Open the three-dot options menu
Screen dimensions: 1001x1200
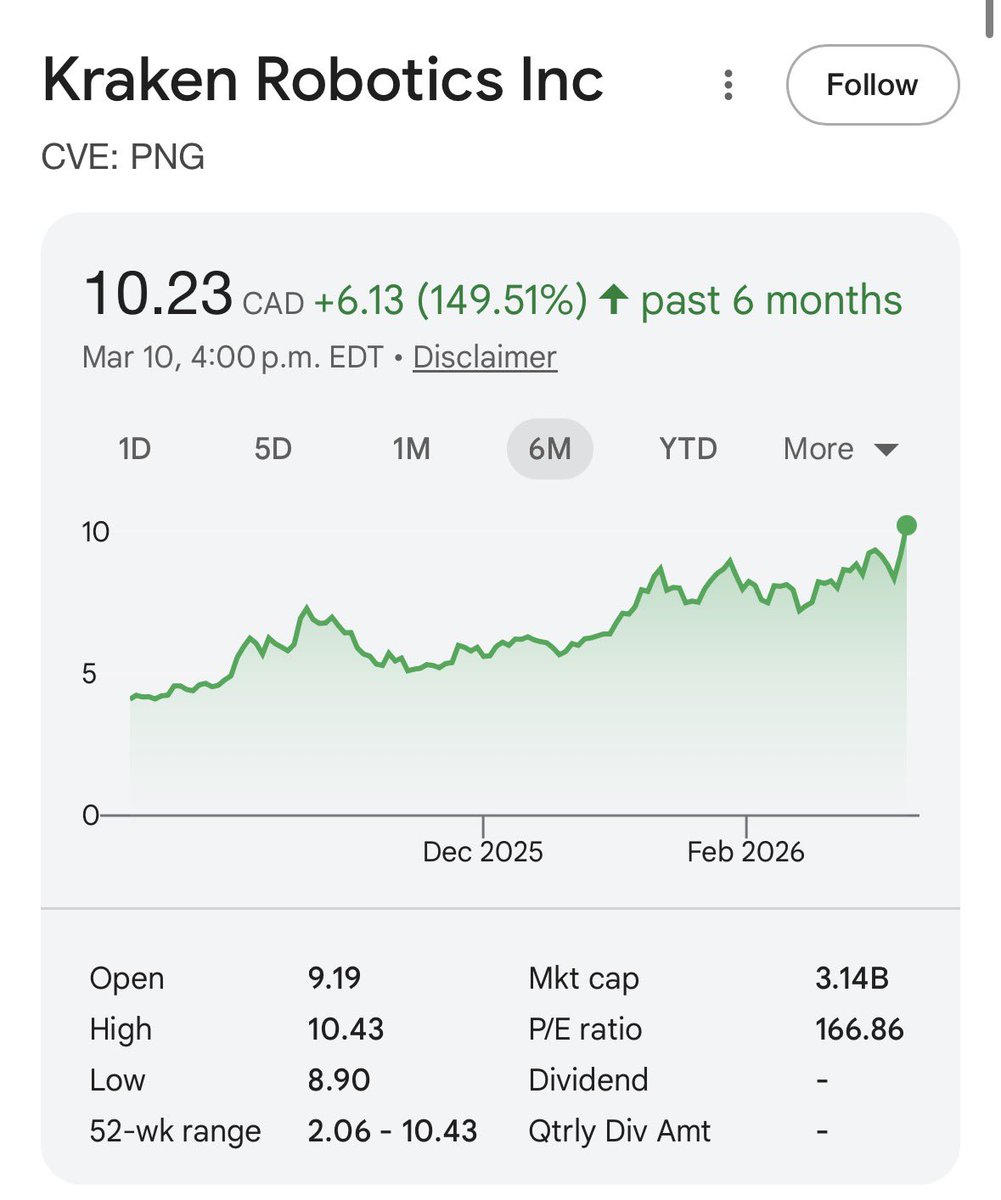coord(728,85)
